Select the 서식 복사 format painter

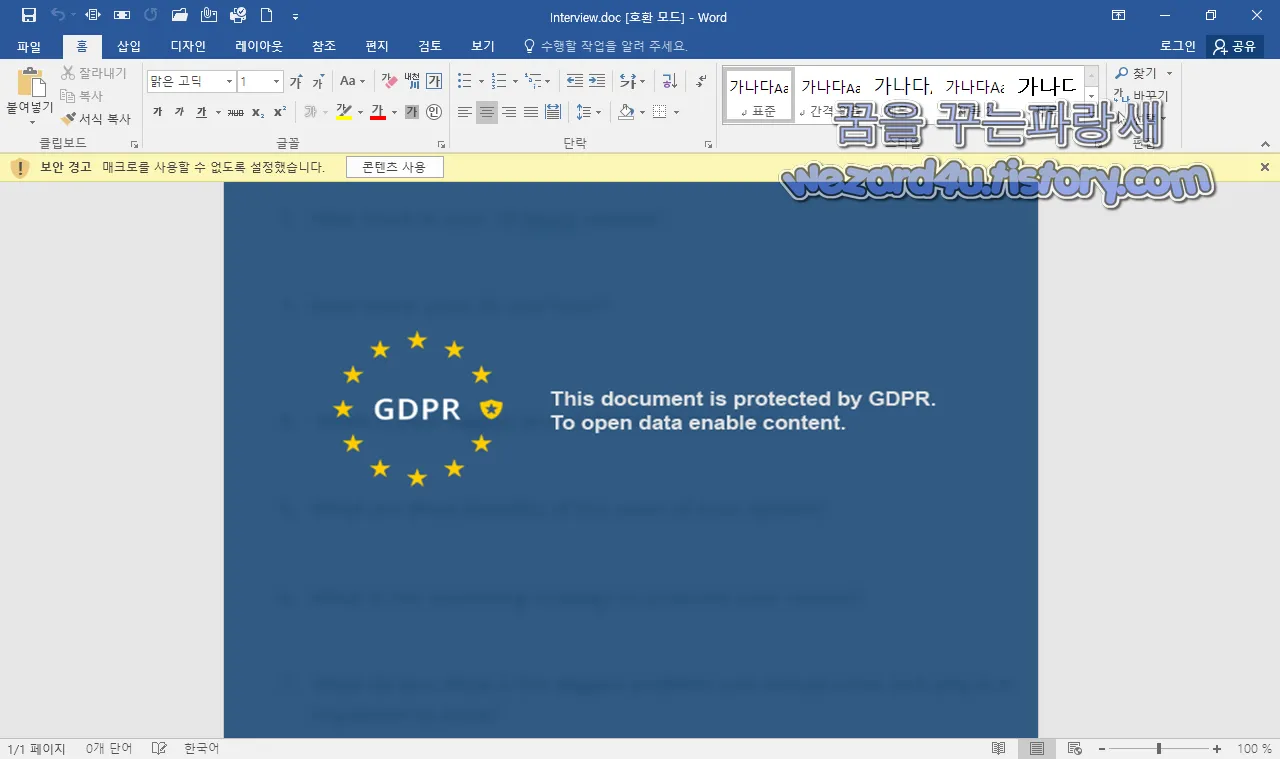[95, 118]
